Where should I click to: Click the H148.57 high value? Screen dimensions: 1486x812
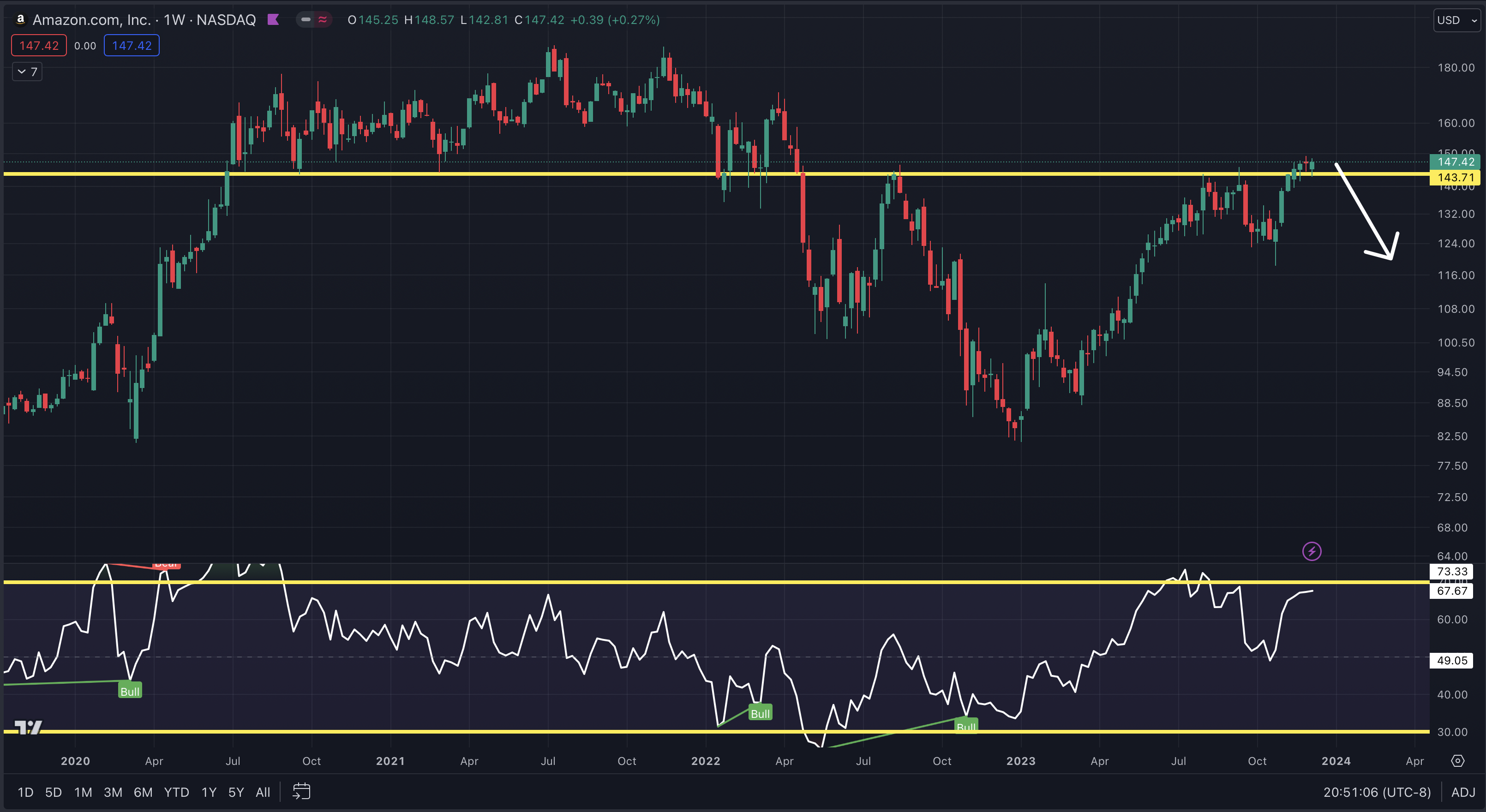point(429,19)
